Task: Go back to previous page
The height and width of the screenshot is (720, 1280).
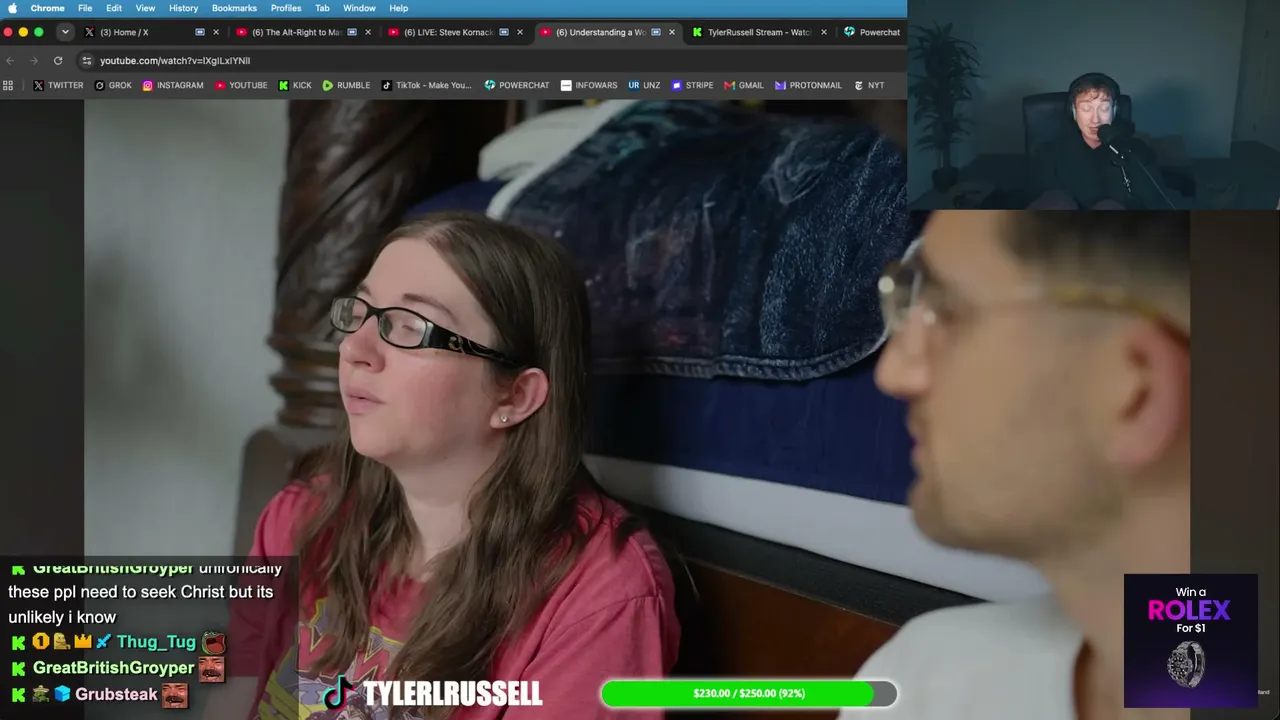Action: (x=10, y=60)
